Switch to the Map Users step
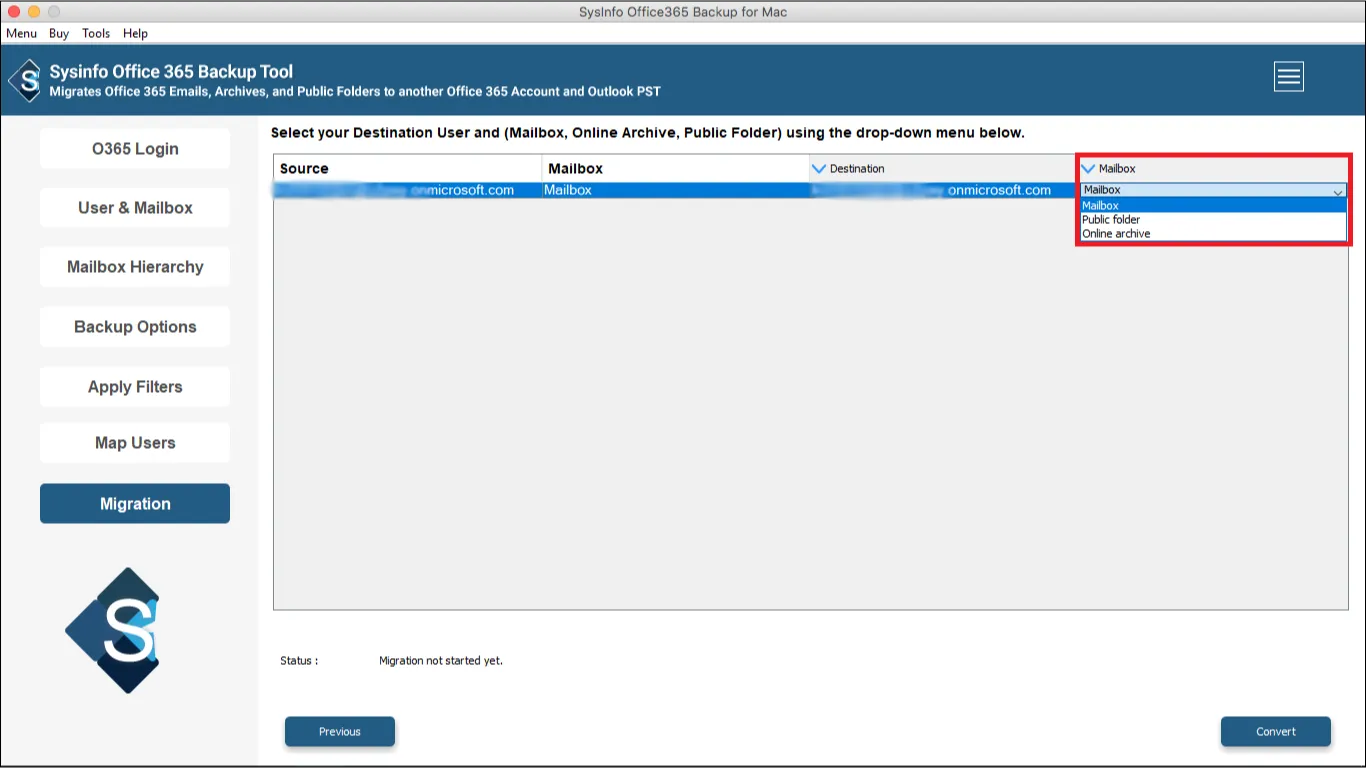The width and height of the screenshot is (1366, 768). click(135, 443)
